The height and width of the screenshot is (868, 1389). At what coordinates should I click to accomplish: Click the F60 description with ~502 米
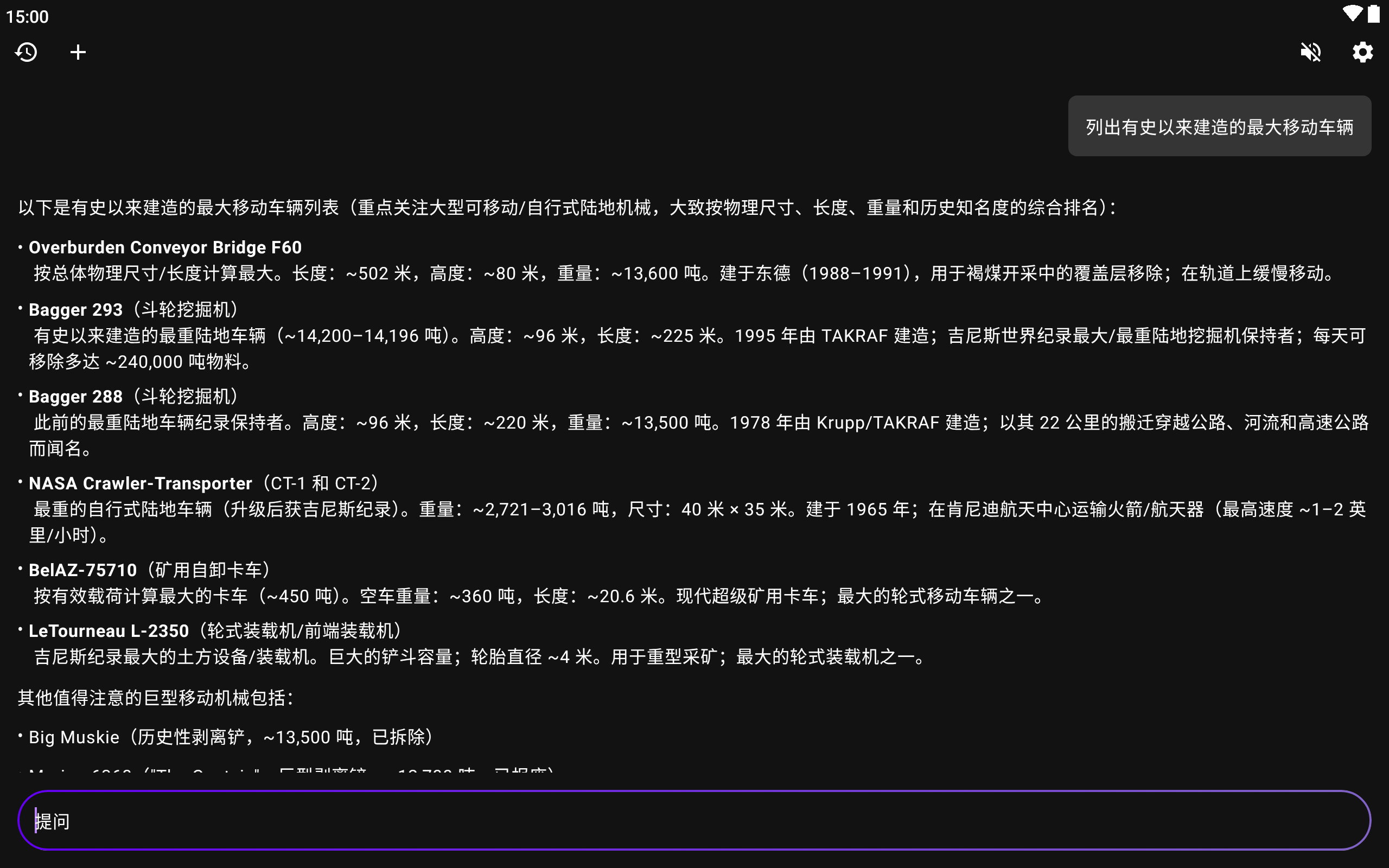point(683,273)
